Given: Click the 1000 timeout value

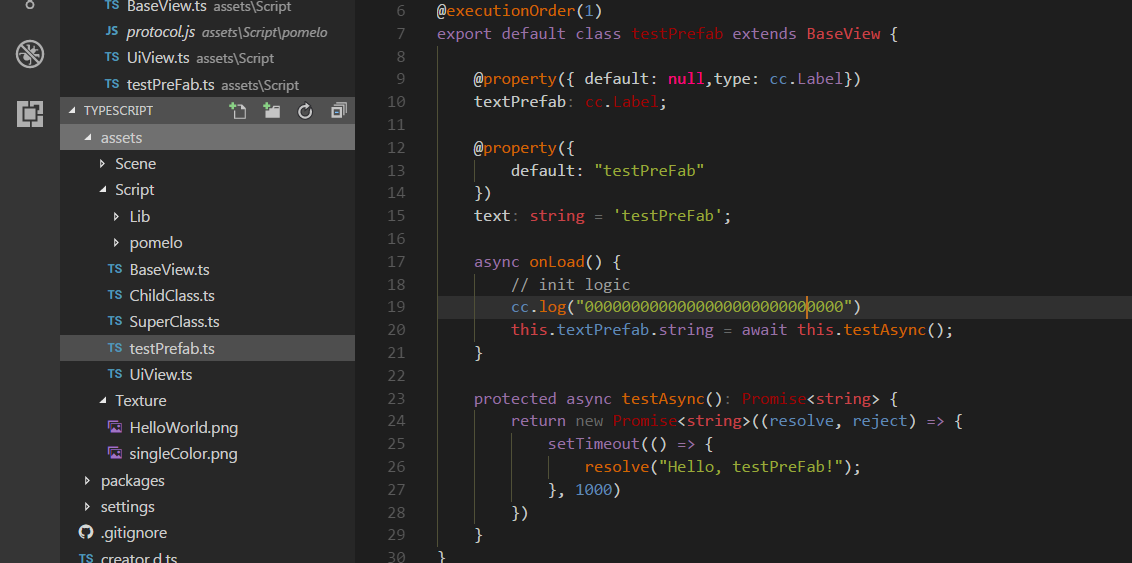Looking at the screenshot, I should coord(593,490).
